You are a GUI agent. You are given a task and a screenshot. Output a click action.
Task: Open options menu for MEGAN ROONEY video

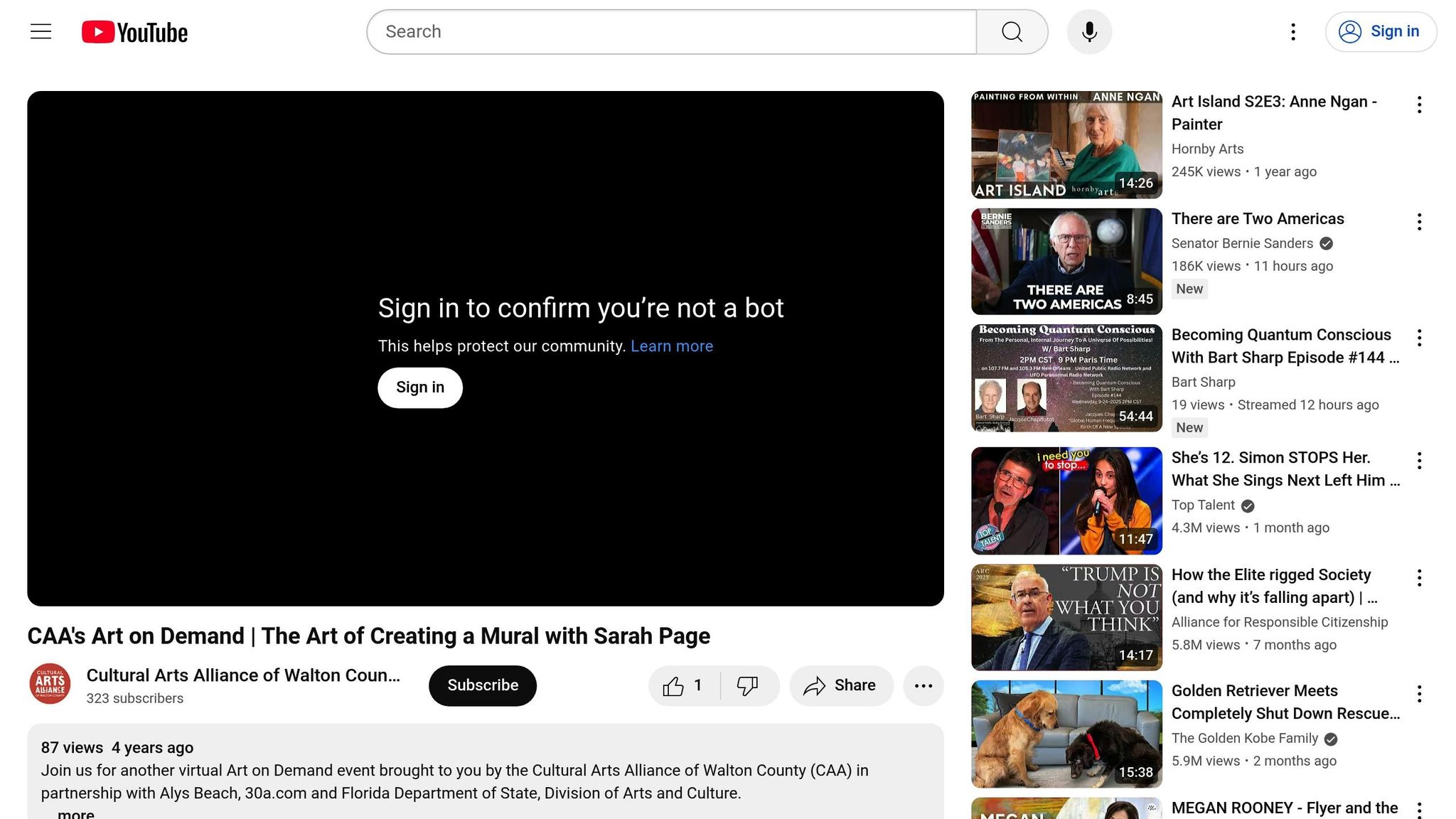(x=1419, y=810)
